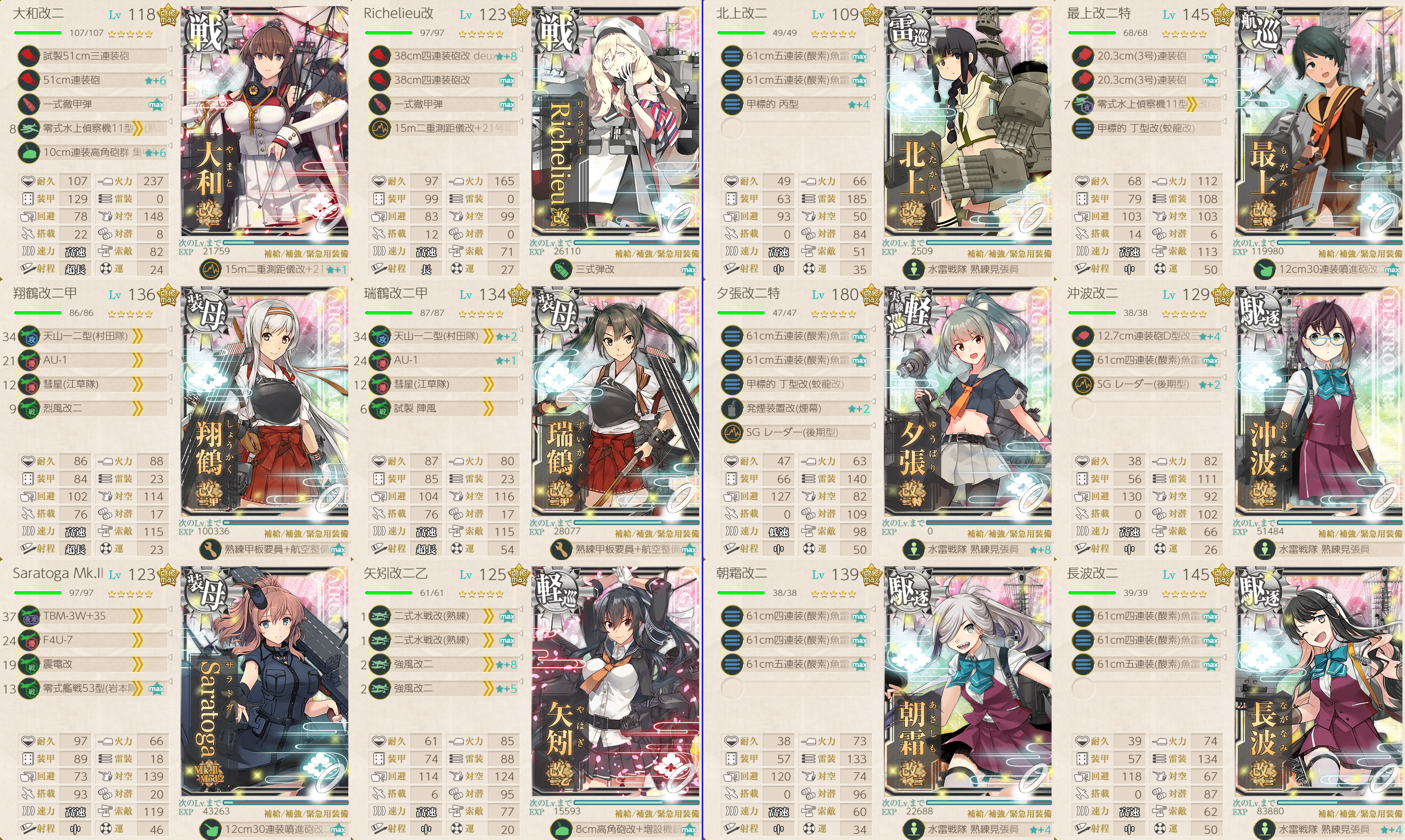
Task: Click the torpedo icon beside 甲標的 丙型
Action: coord(732,104)
